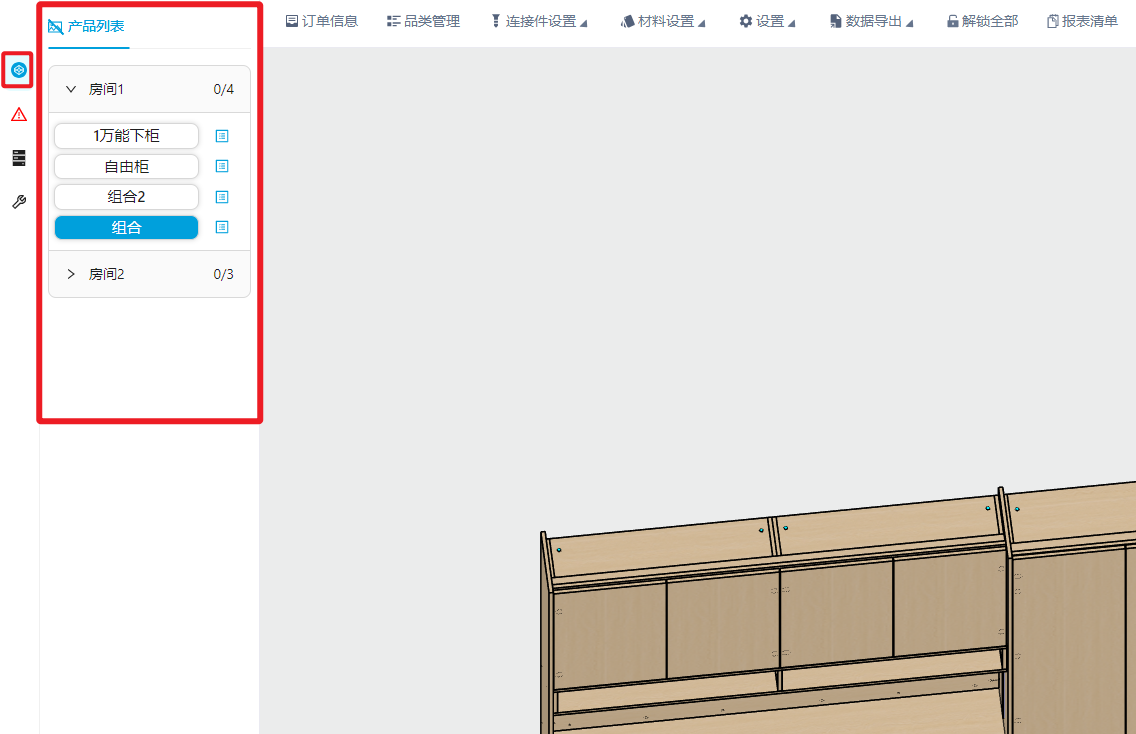
Task: Open the 报表清单 report list
Action: click(x=1082, y=21)
